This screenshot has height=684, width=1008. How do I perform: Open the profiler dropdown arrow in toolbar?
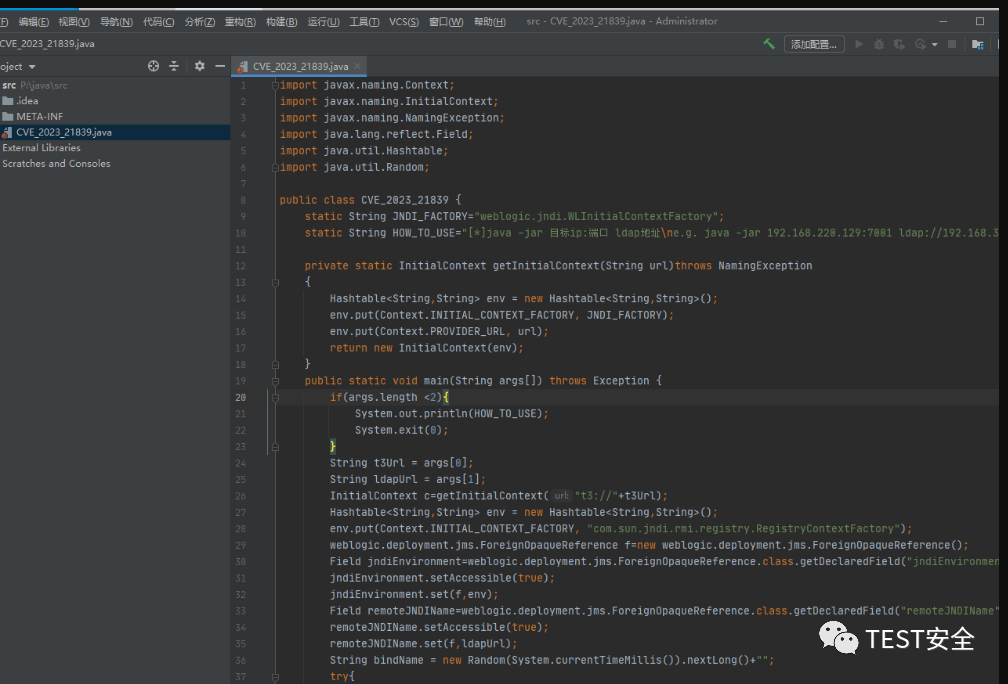coord(934,44)
